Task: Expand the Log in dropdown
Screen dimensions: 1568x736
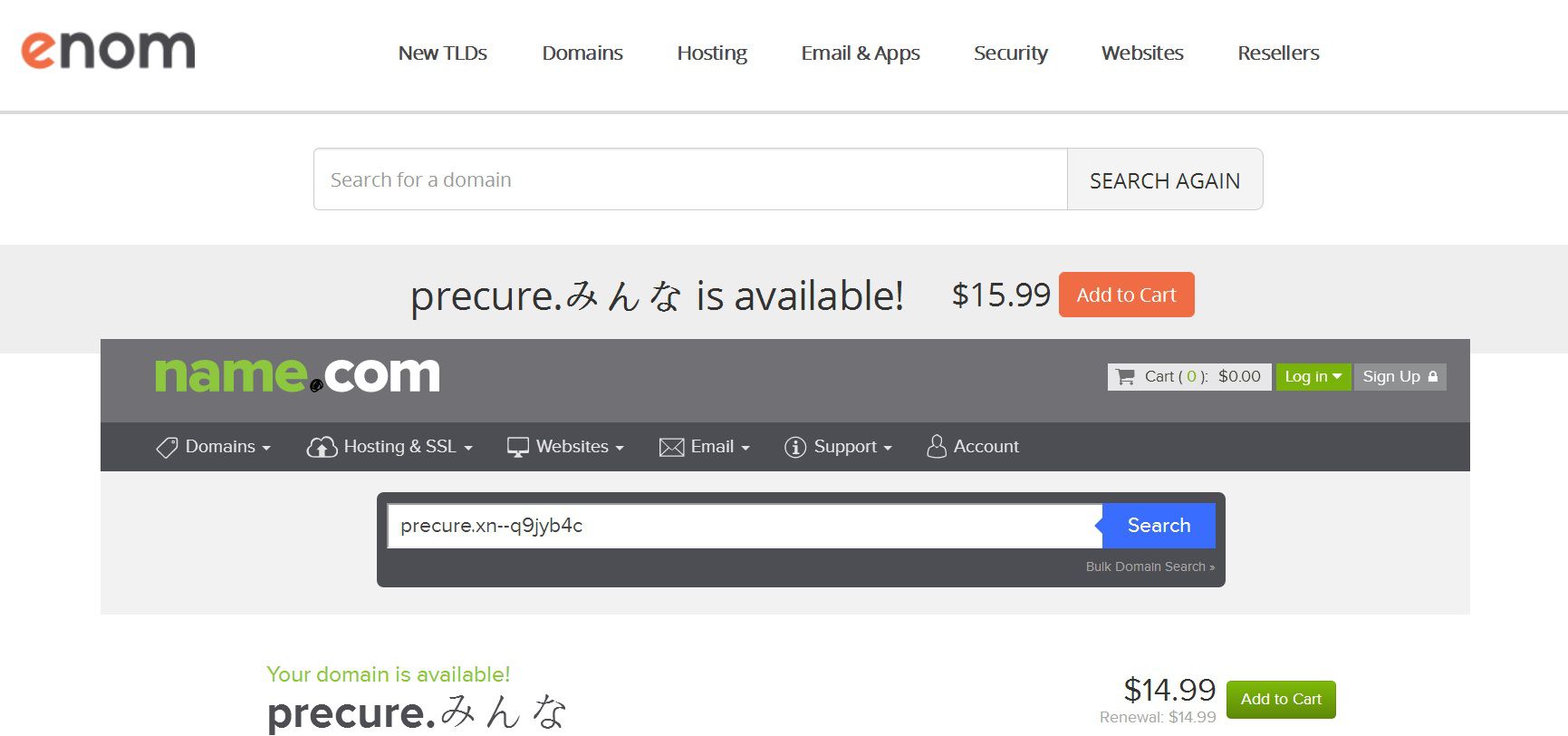Action: click(1313, 377)
